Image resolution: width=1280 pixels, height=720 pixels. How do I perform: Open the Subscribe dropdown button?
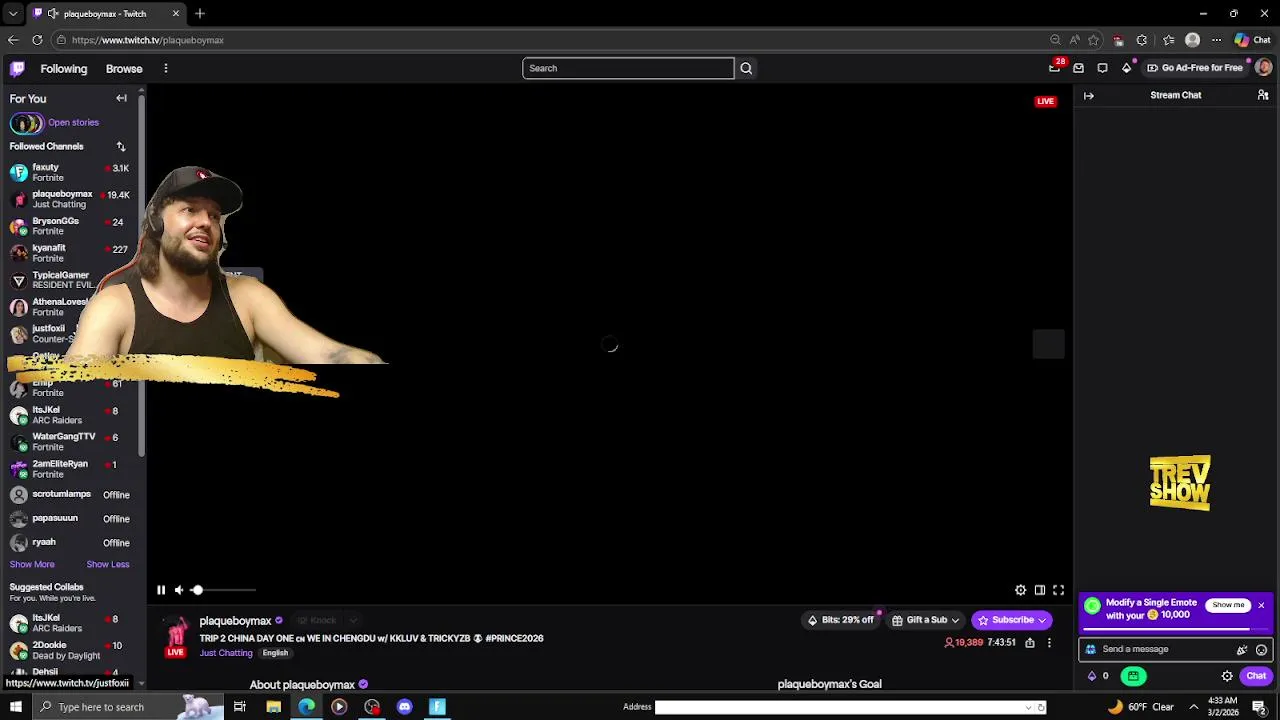(1011, 620)
